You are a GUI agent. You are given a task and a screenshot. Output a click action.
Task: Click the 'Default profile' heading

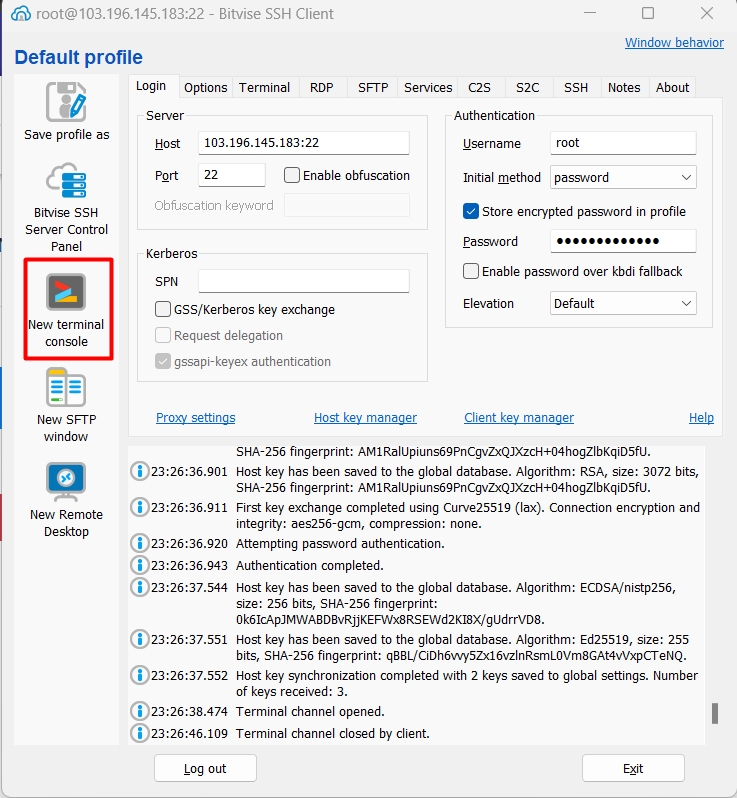[78, 57]
